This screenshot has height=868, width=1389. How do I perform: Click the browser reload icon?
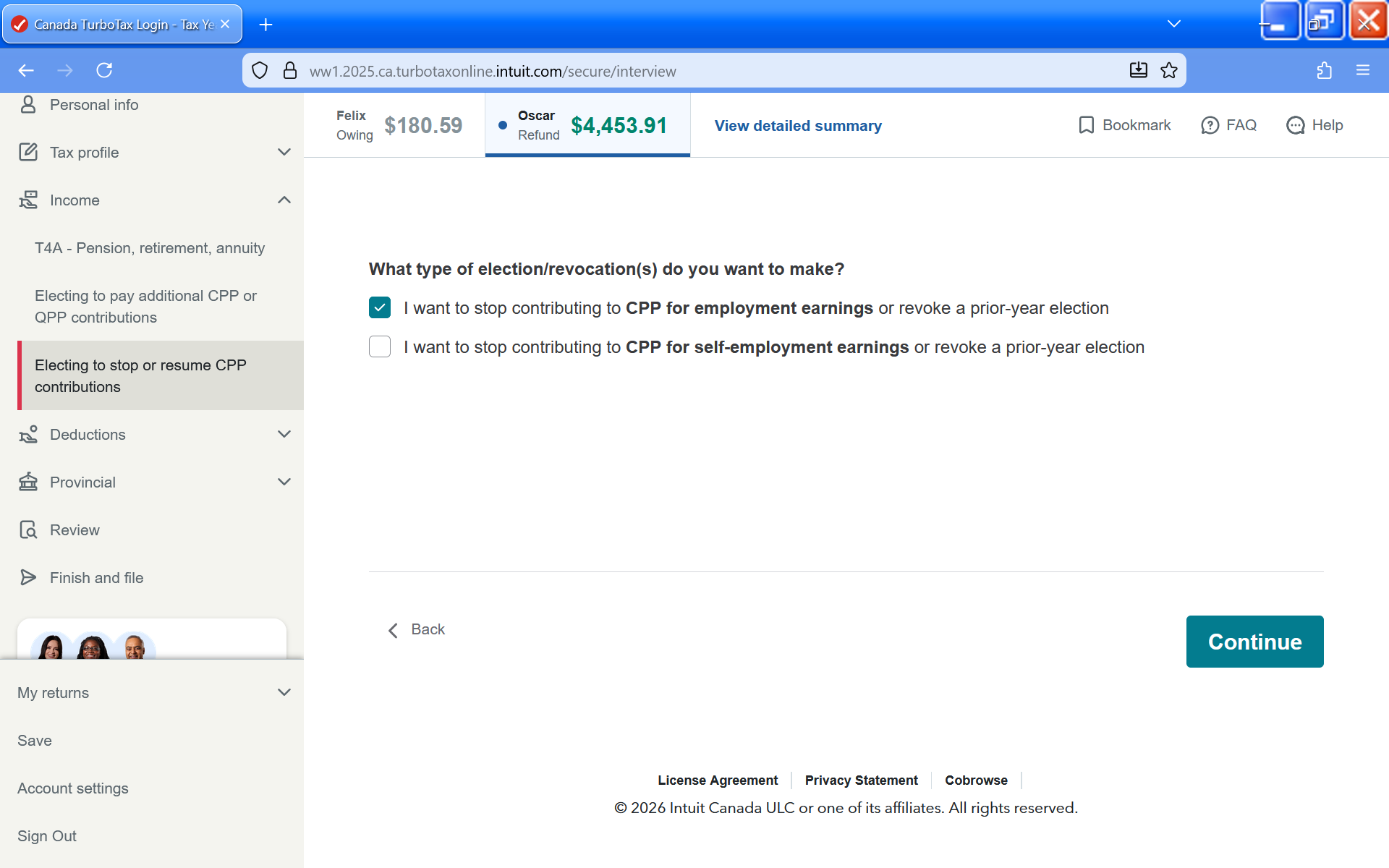[104, 70]
